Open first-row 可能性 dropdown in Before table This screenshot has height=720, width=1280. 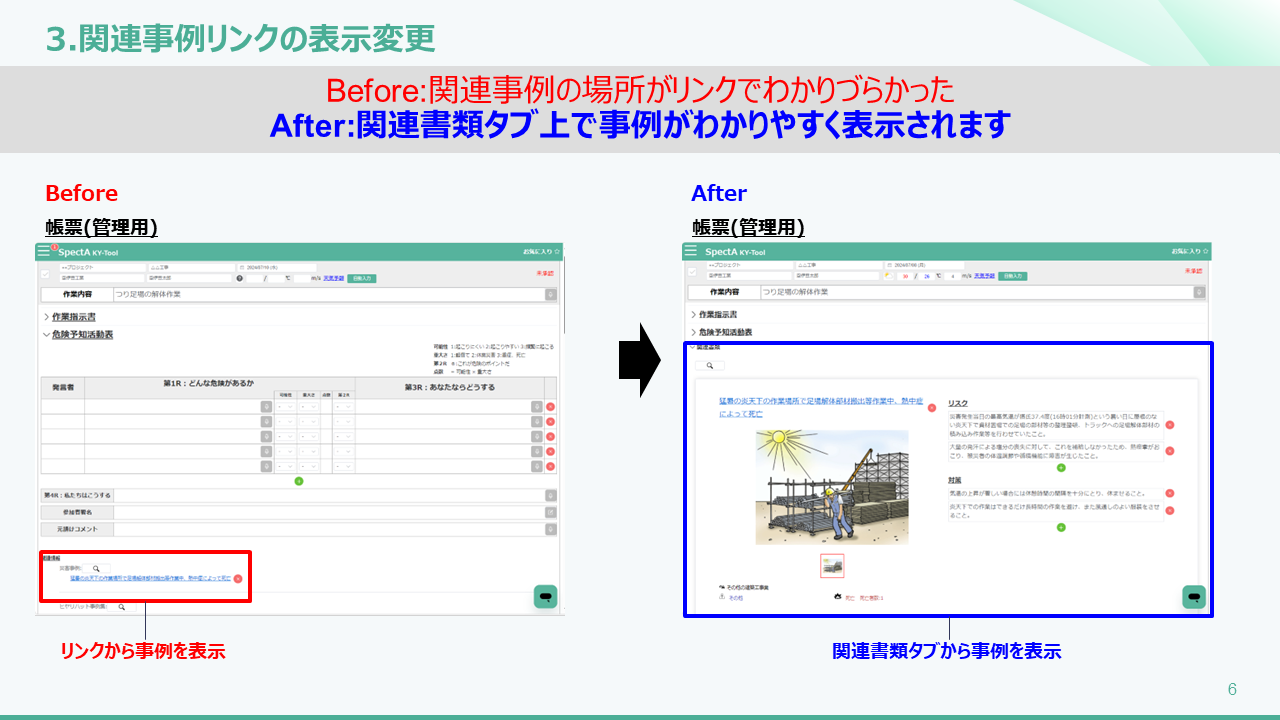pyautogui.click(x=285, y=407)
